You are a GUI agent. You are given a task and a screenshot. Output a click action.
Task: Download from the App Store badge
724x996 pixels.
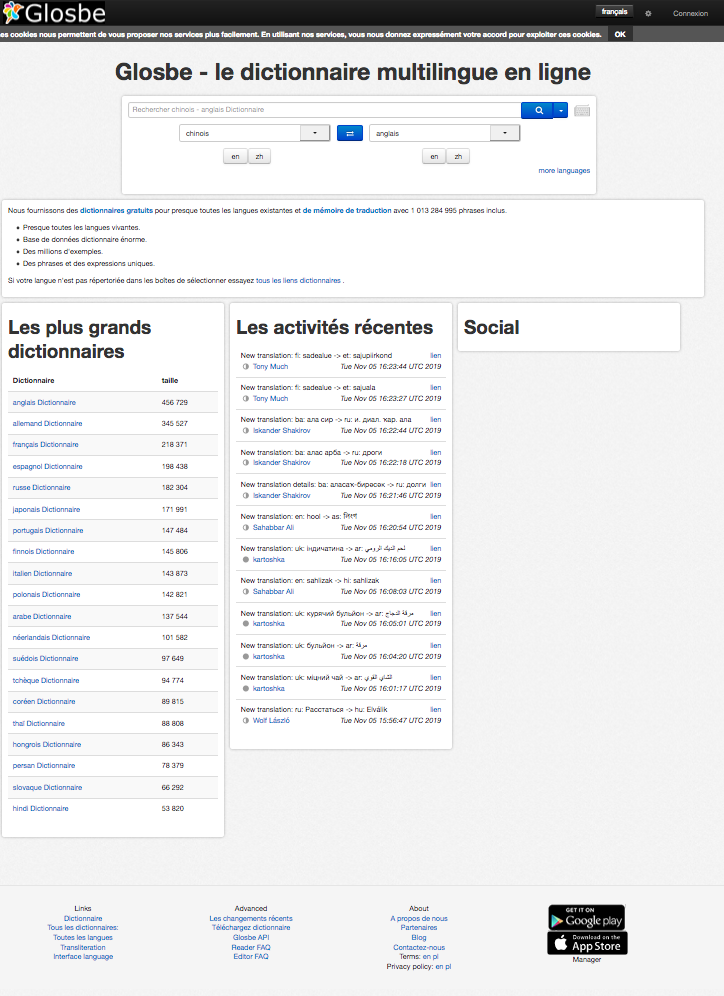point(587,943)
